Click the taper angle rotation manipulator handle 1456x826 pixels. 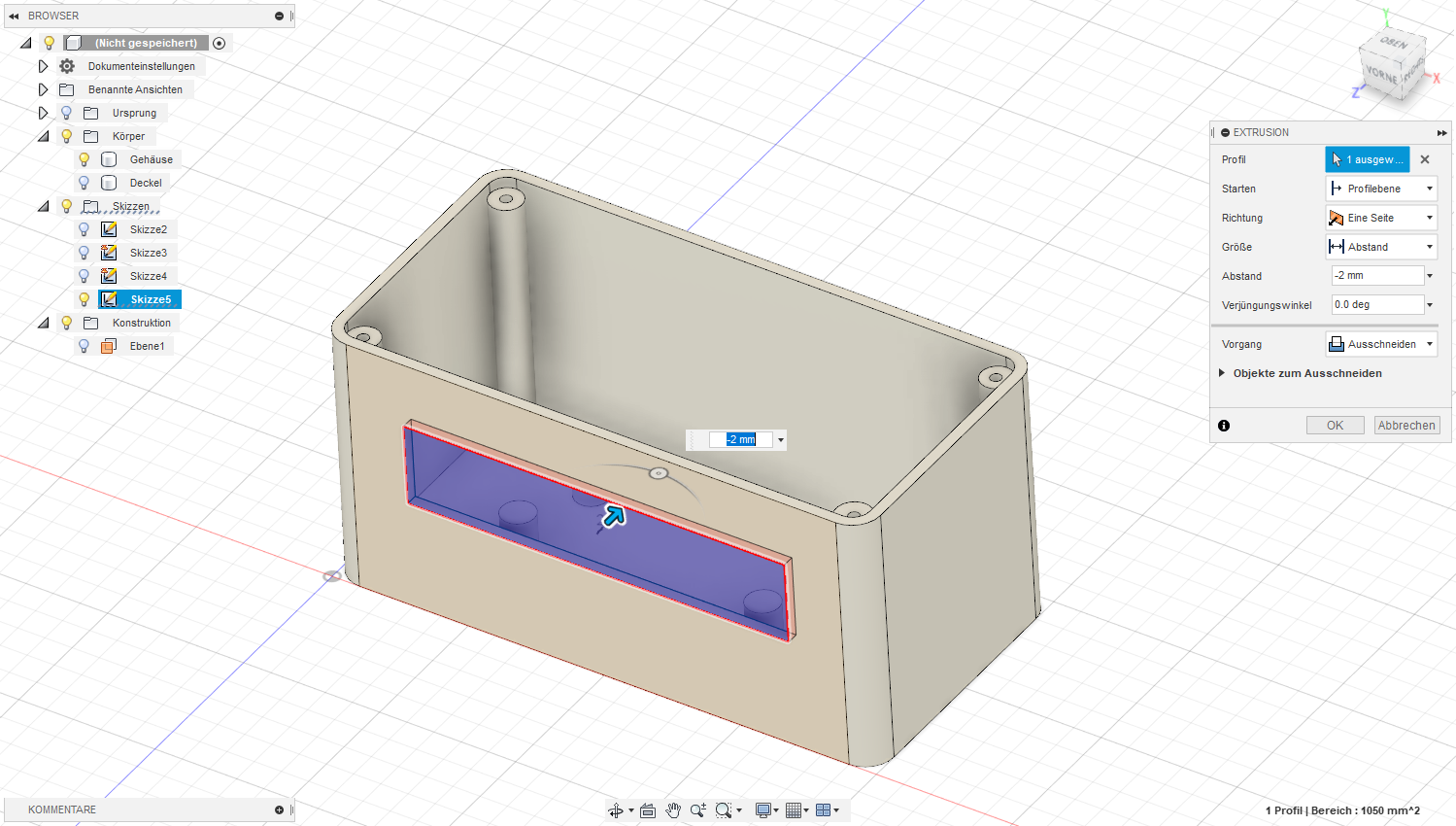point(659,473)
